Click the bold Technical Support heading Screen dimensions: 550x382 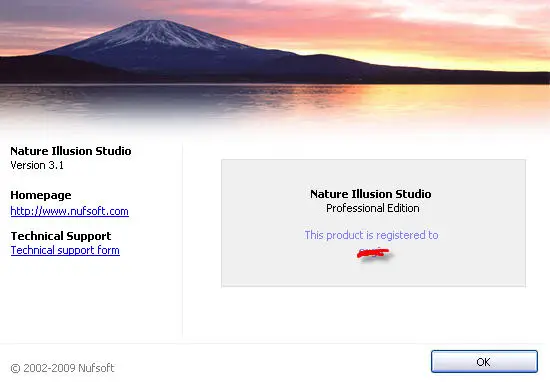61,236
